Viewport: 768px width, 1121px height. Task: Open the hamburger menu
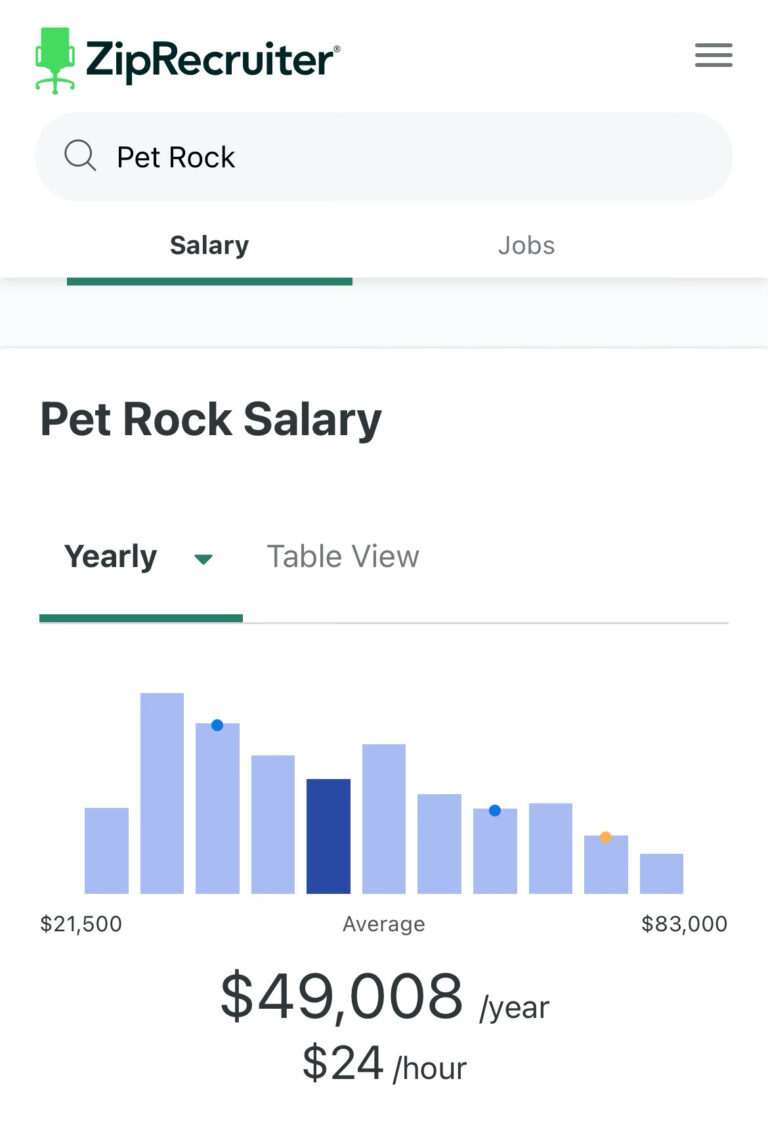(x=713, y=55)
